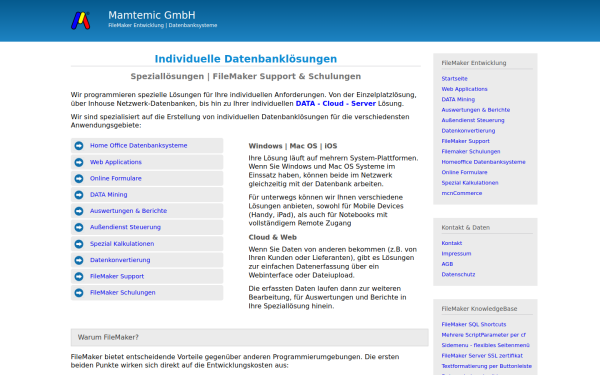Click the header tagline FileMaker Entwicklung | Datenbanksysteme

[x=163, y=25]
